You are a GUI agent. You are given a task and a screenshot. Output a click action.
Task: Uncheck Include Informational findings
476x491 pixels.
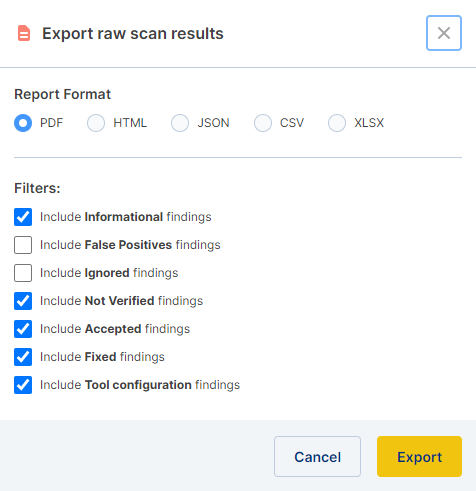click(23, 217)
